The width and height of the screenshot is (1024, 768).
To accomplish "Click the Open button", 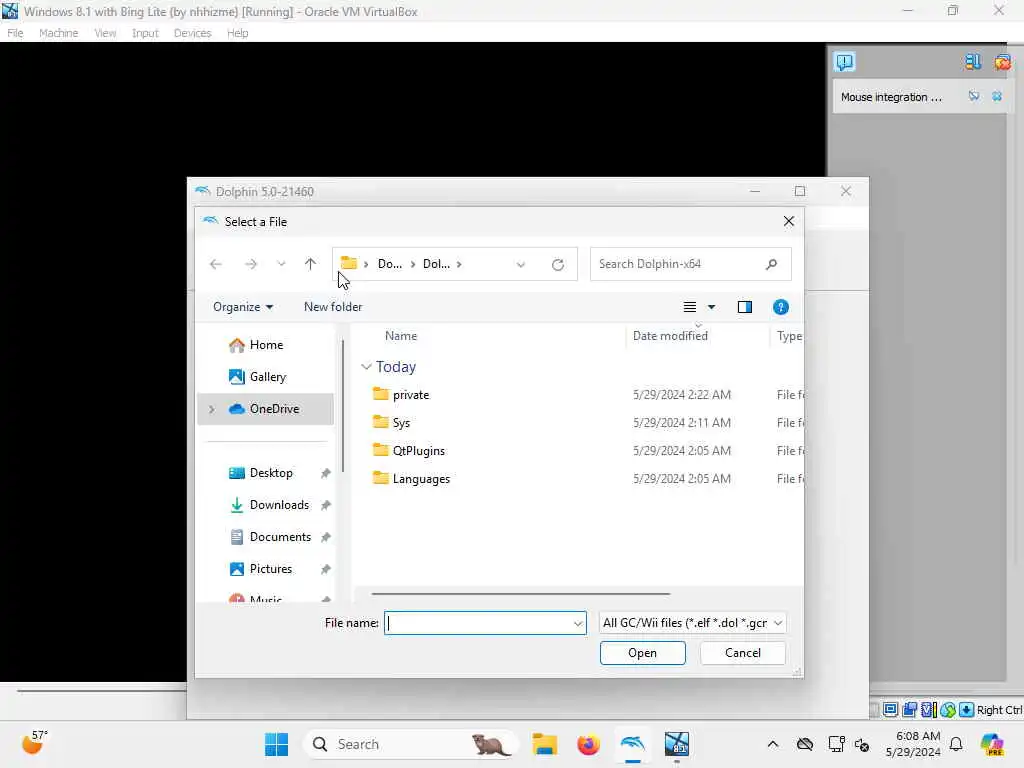I will [x=643, y=653].
